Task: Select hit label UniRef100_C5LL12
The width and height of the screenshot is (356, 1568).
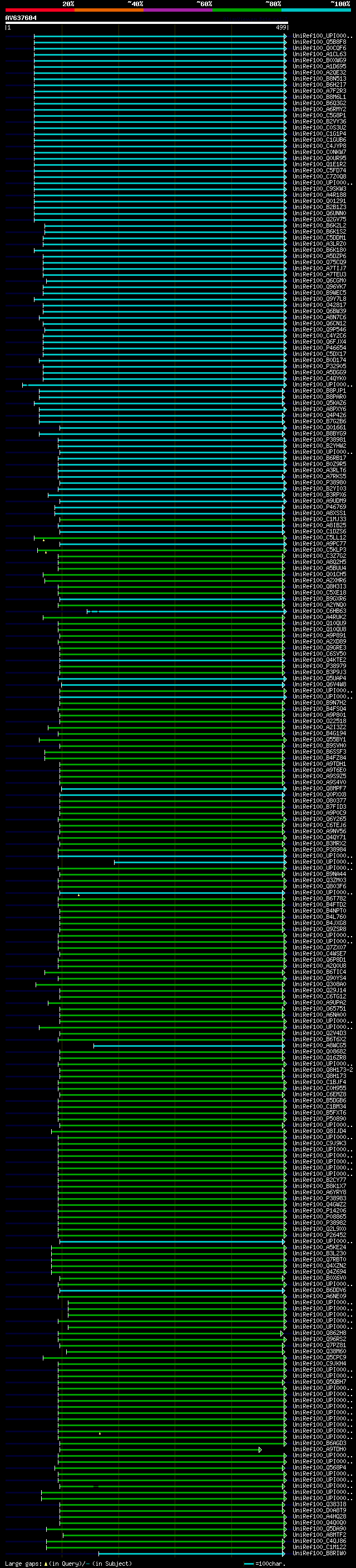Action: point(319,537)
